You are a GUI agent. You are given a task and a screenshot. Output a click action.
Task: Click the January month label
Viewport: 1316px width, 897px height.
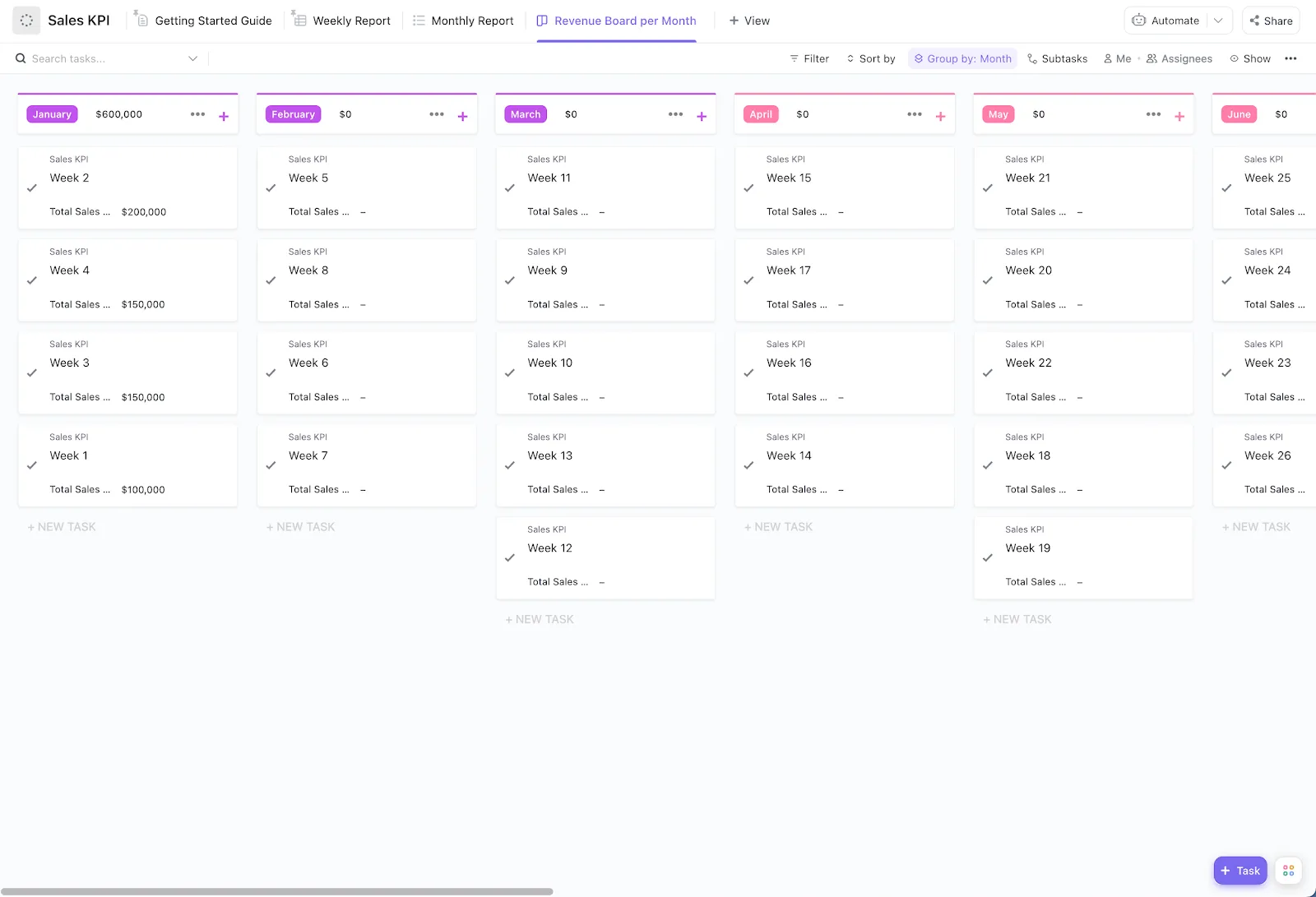coord(52,114)
